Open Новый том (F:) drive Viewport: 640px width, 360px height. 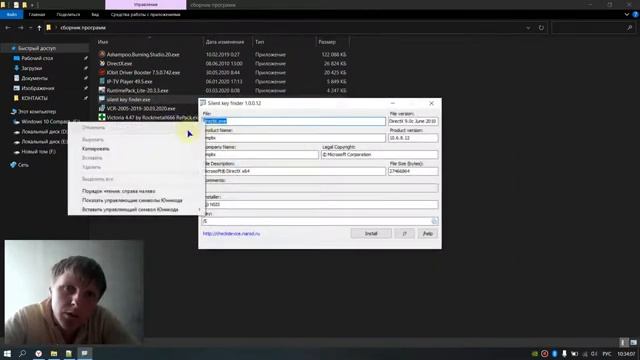click(38, 151)
